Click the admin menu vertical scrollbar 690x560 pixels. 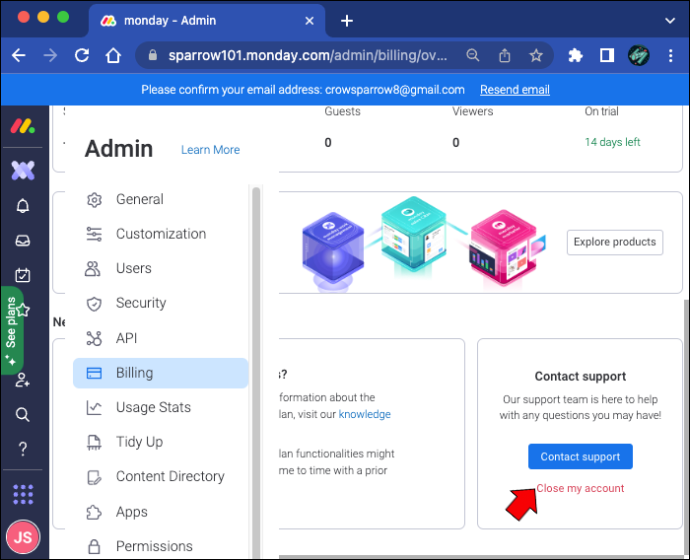(x=256, y=372)
